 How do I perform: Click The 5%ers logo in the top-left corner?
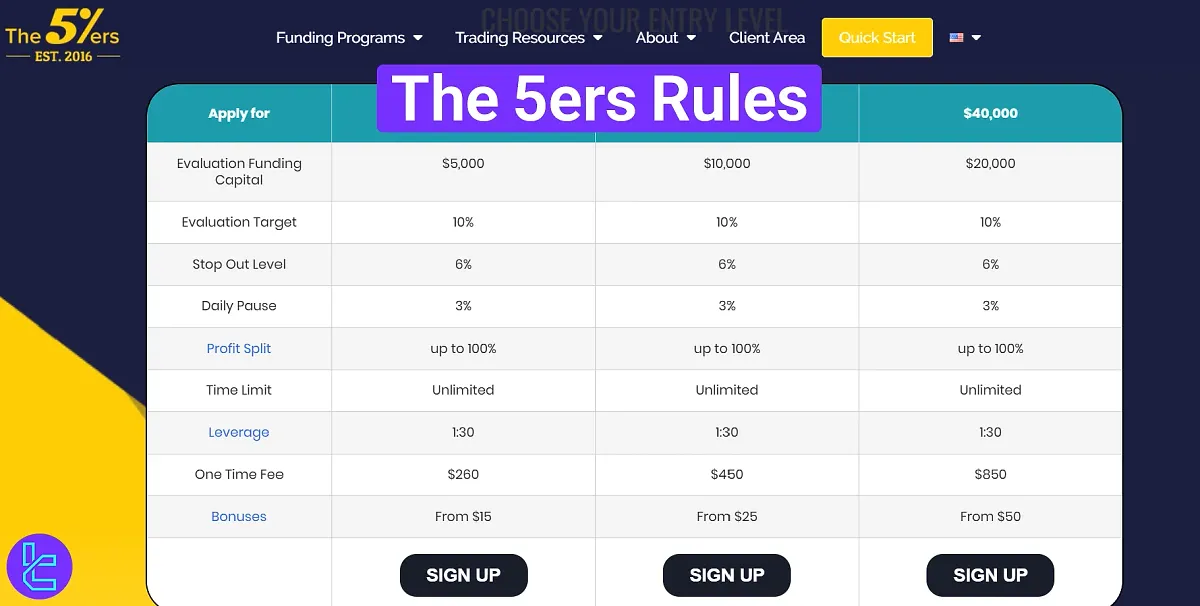pyautogui.click(x=62, y=35)
